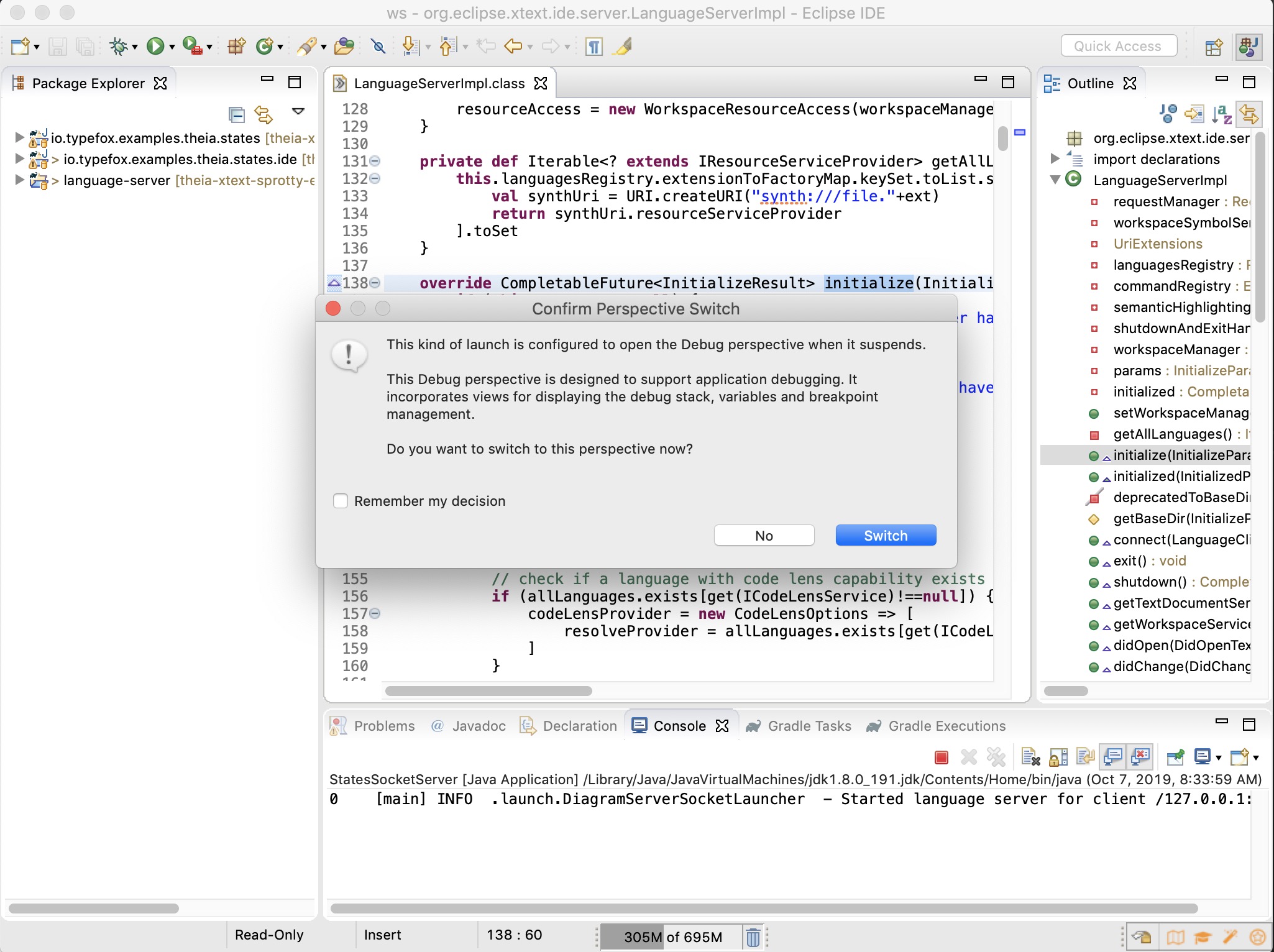This screenshot has height=952, width=1274.
Task: Click the warning icon in the dialog
Action: pos(349,355)
